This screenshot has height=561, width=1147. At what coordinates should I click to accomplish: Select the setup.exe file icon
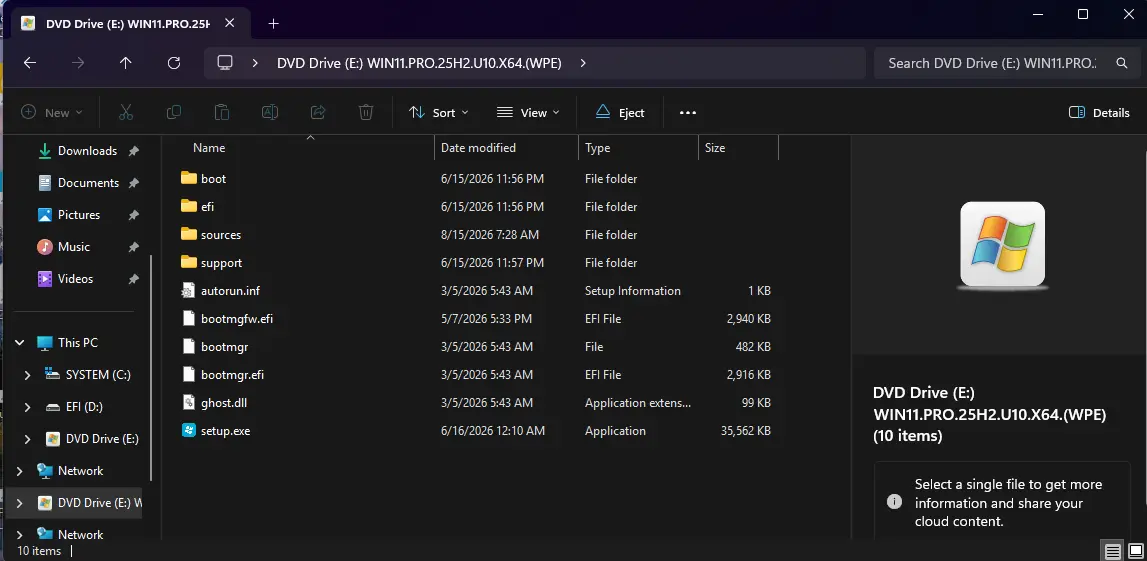pyautogui.click(x=189, y=430)
